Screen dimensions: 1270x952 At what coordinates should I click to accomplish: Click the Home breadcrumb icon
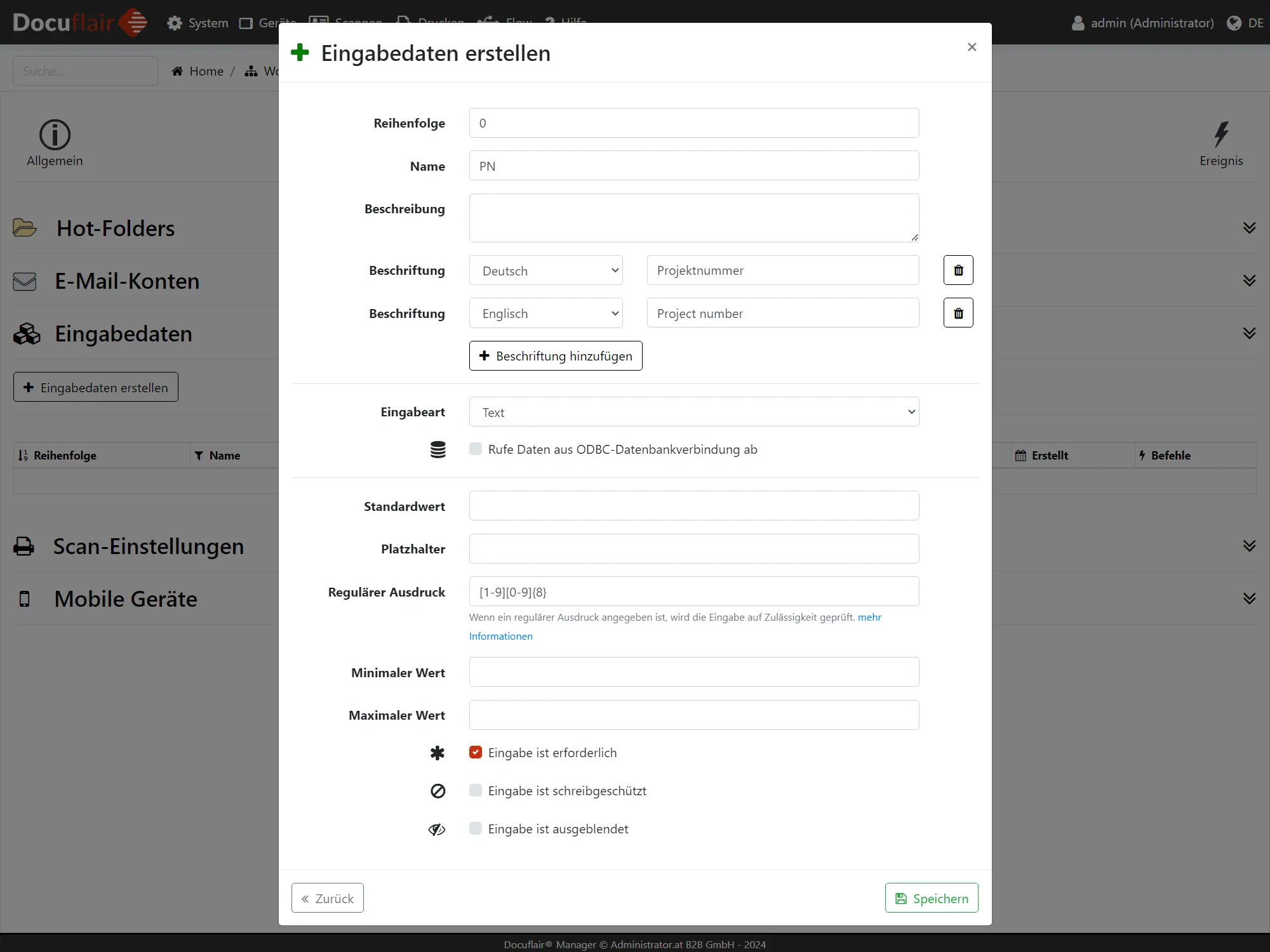point(177,71)
